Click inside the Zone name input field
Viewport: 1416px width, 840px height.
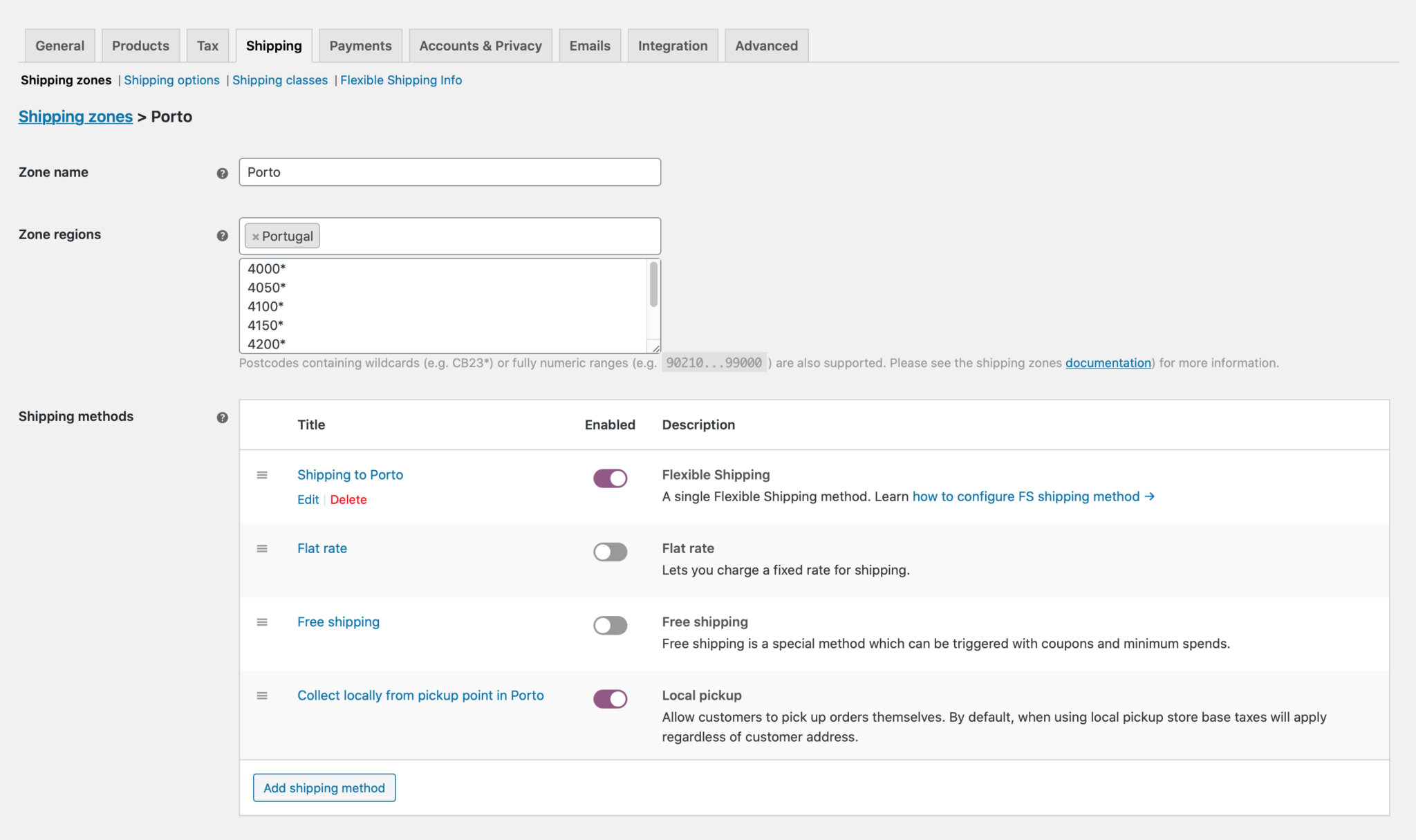(449, 172)
